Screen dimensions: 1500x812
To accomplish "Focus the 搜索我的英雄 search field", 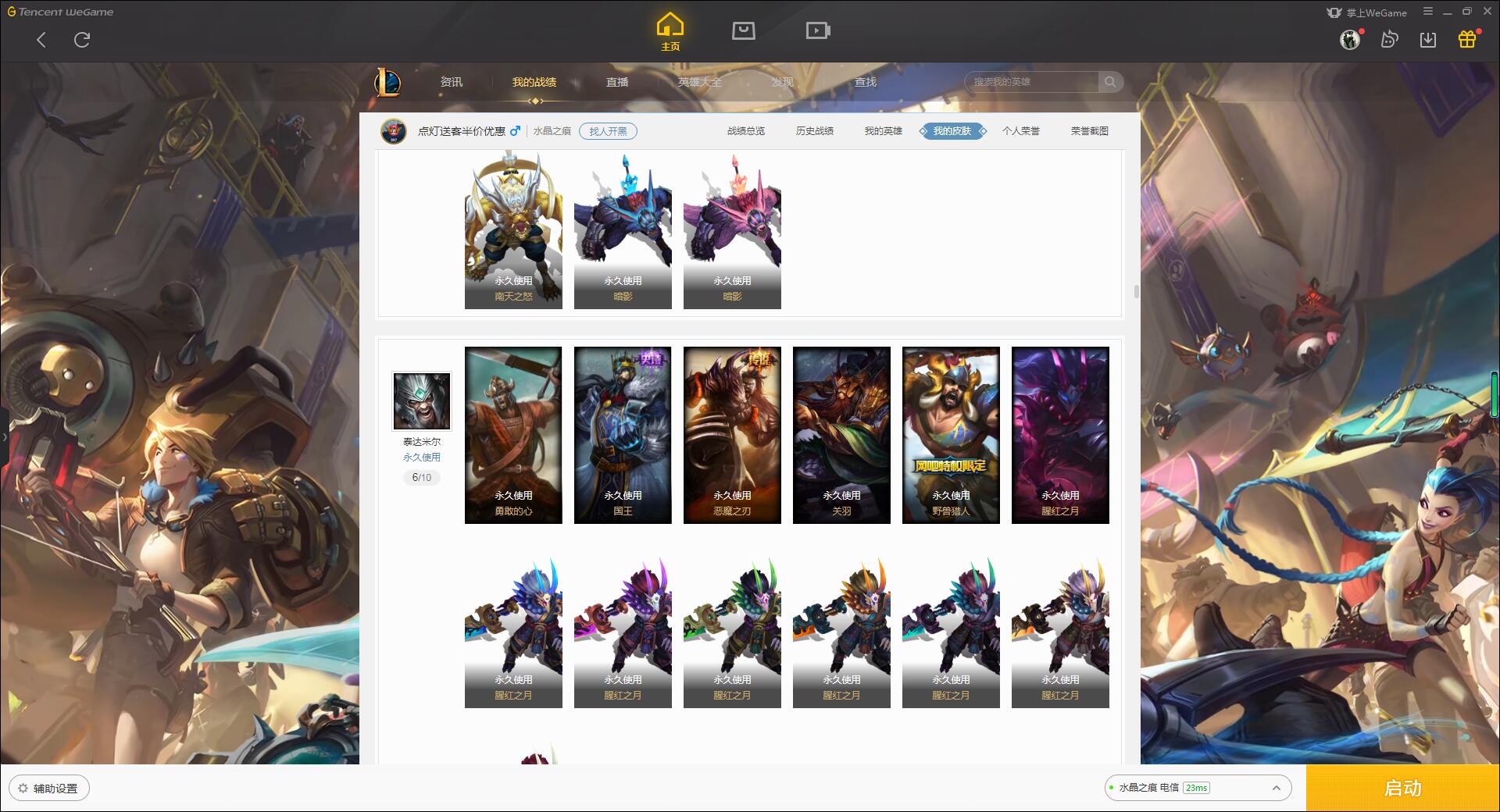I will (x=1031, y=82).
